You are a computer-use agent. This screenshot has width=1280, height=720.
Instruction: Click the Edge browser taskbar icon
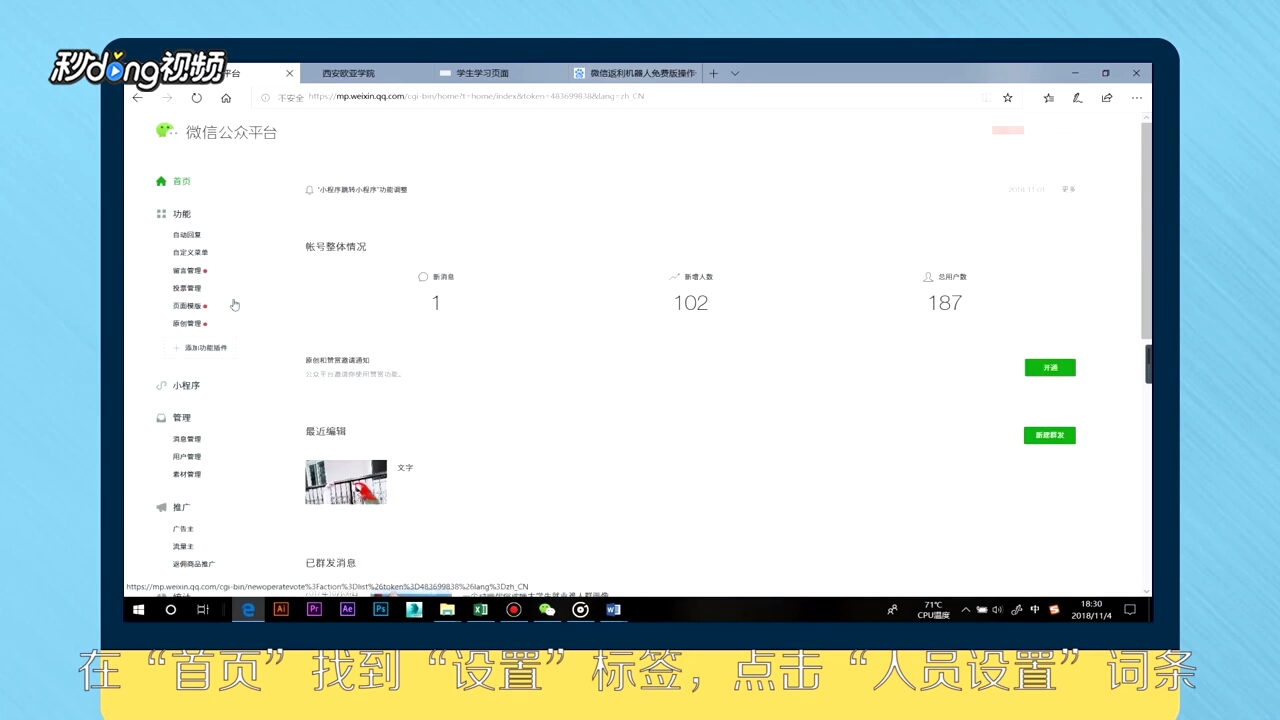[x=248, y=609]
